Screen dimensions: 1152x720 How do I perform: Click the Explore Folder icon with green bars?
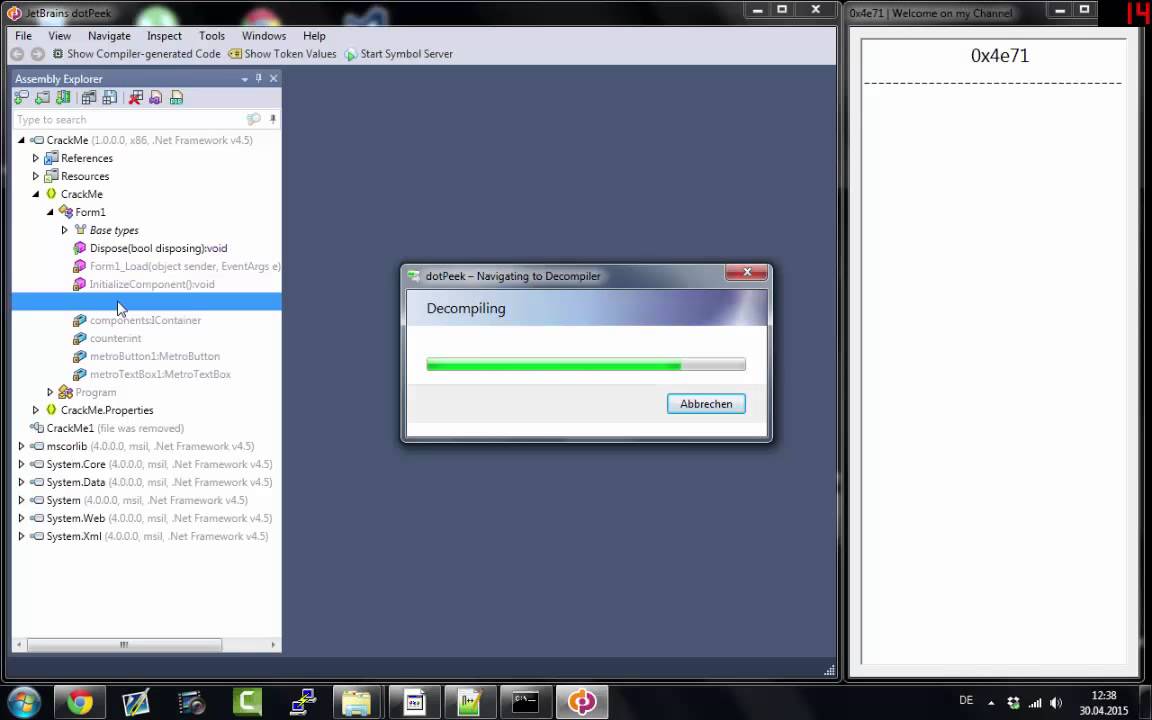pos(63,98)
